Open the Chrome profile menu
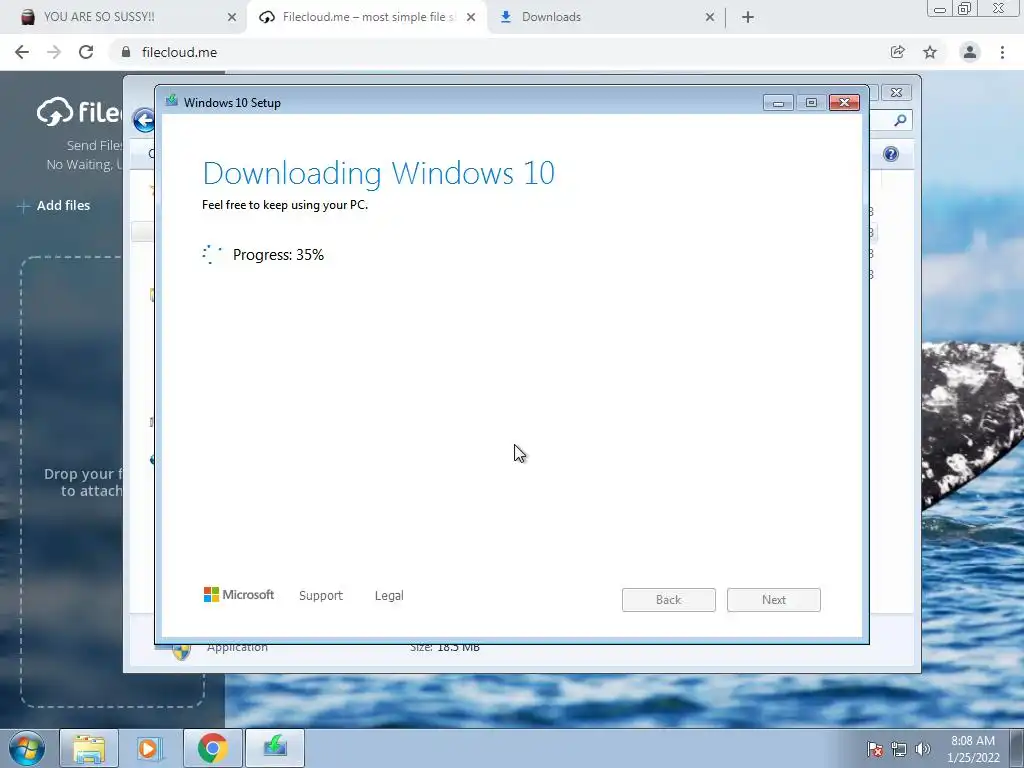 pos(970,52)
